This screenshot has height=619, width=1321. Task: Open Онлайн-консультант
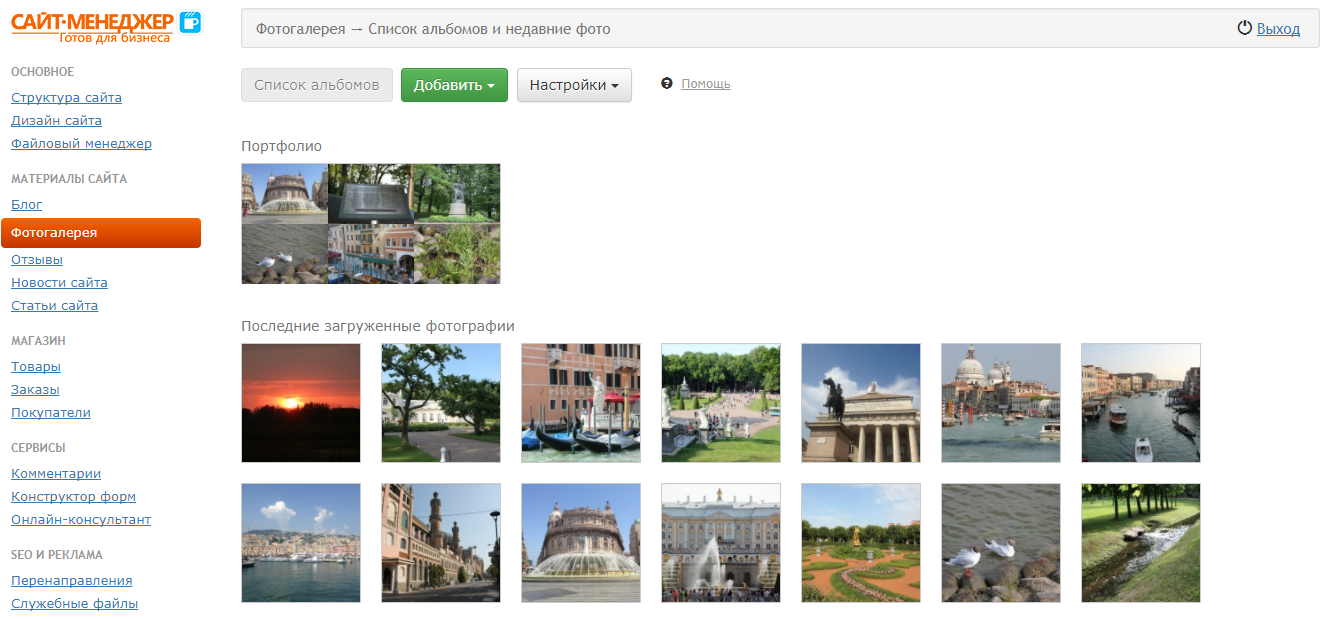(81, 520)
